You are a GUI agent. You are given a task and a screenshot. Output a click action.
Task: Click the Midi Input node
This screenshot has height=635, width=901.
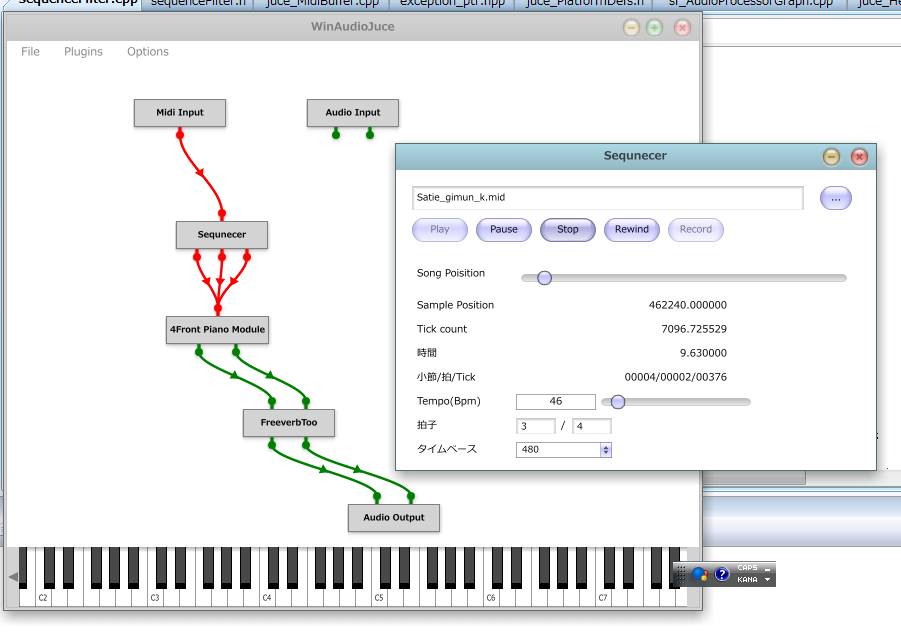(180, 113)
